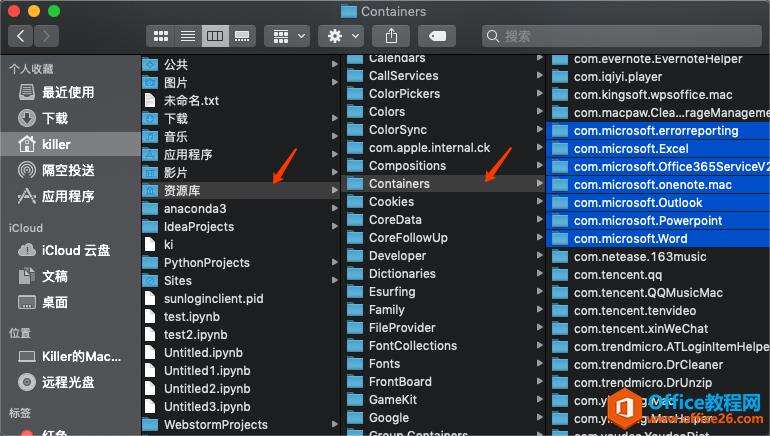The image size is (770, 436).
Task: Select the com.microsoft.Outlook folder icon
Action: 560,203
